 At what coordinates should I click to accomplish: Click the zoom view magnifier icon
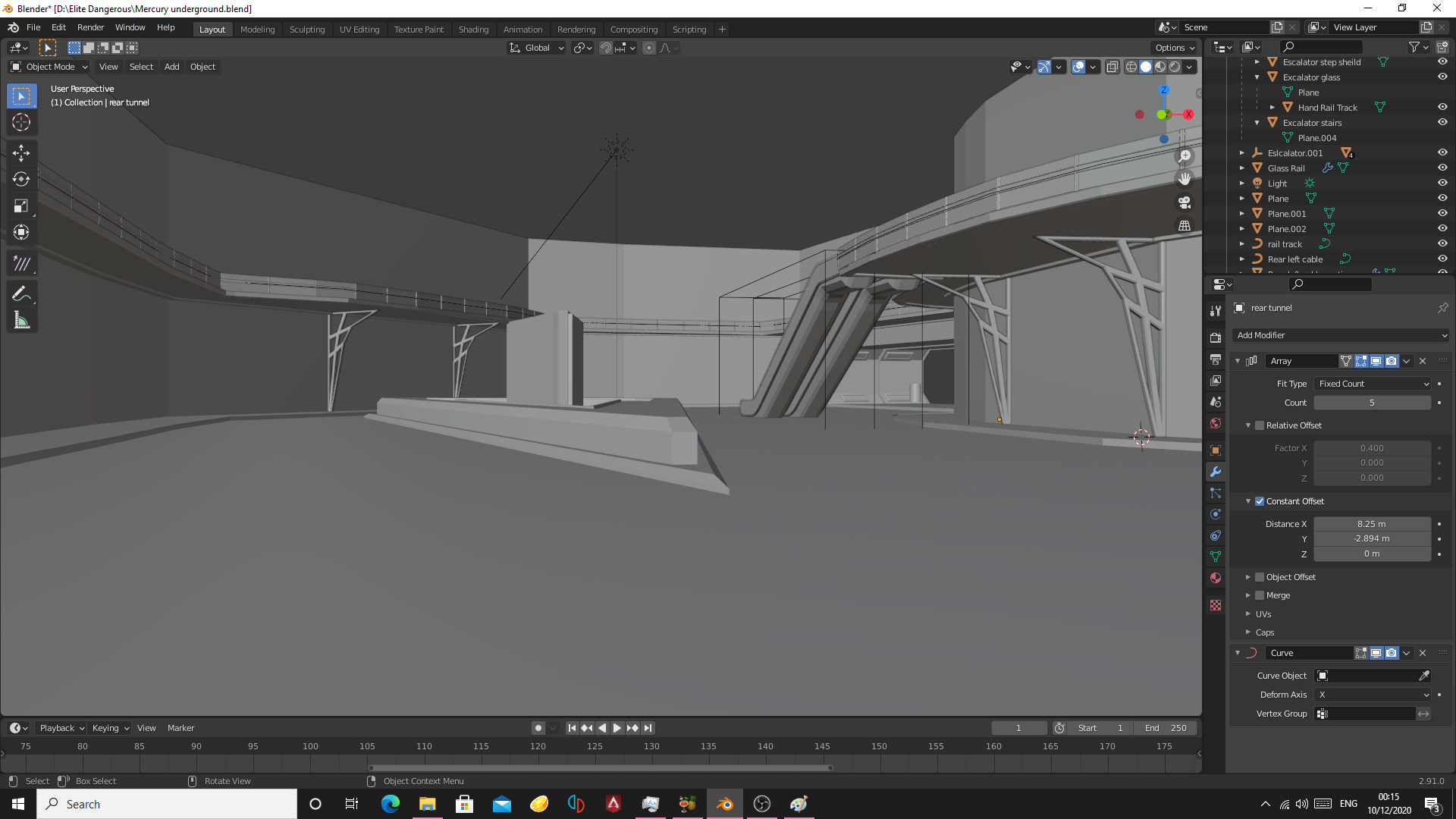click(1185, 156)
